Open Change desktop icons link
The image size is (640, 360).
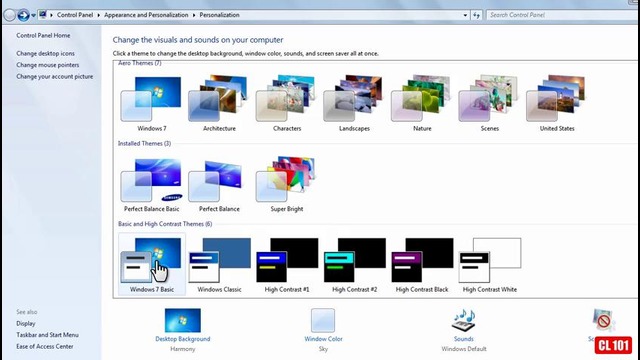pos(45,53)
